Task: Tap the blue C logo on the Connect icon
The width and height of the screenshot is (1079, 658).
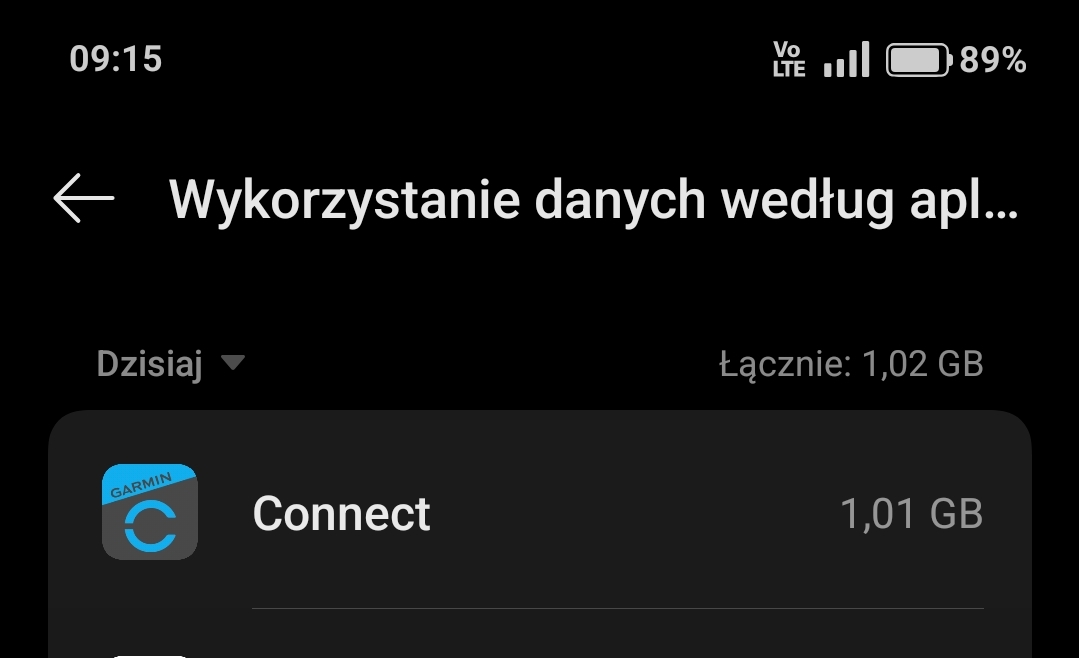Action: pos(151,527)
